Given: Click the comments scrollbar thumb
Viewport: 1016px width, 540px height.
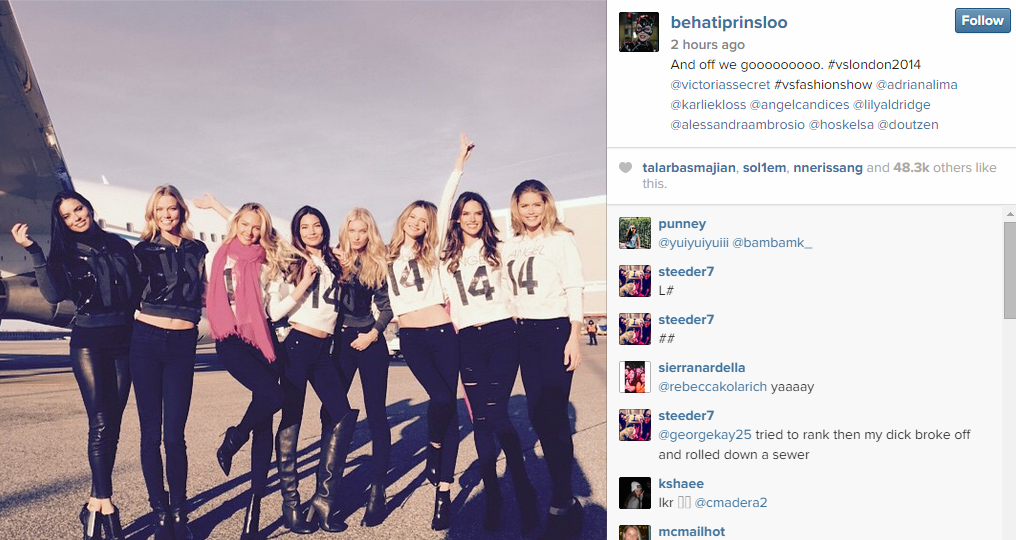Looking at the screenshot, I should pyautogui.click(x=1010, y=270).
